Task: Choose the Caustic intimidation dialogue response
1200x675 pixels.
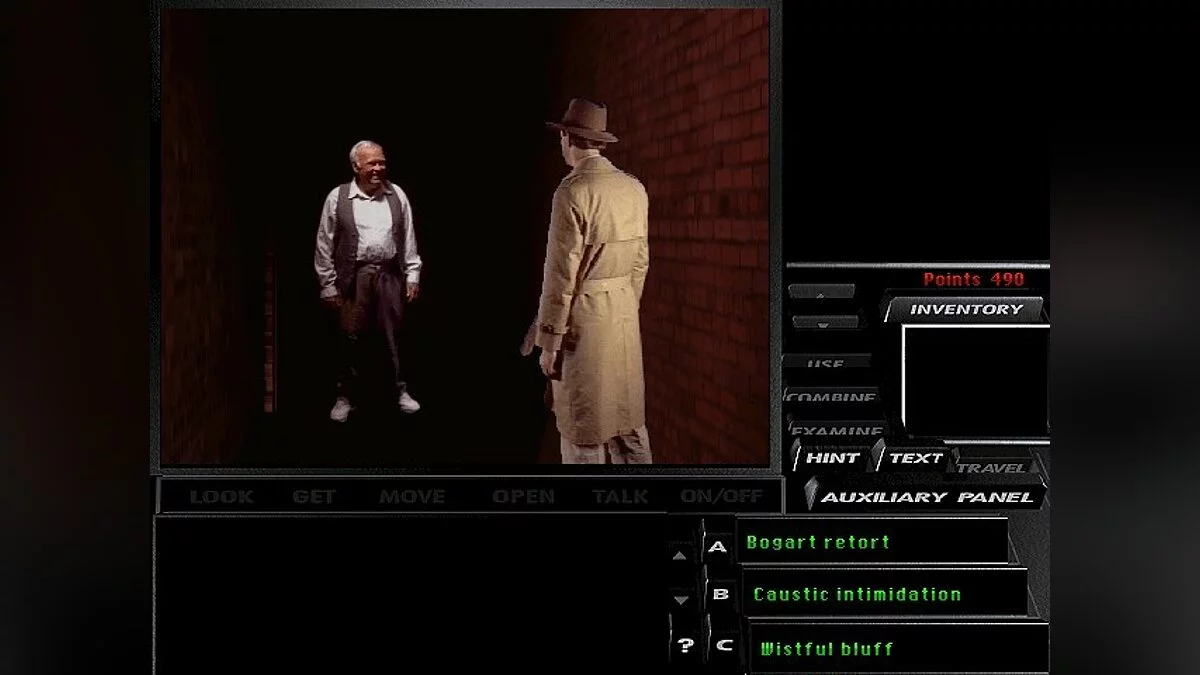Action: [x=884, y=594]
